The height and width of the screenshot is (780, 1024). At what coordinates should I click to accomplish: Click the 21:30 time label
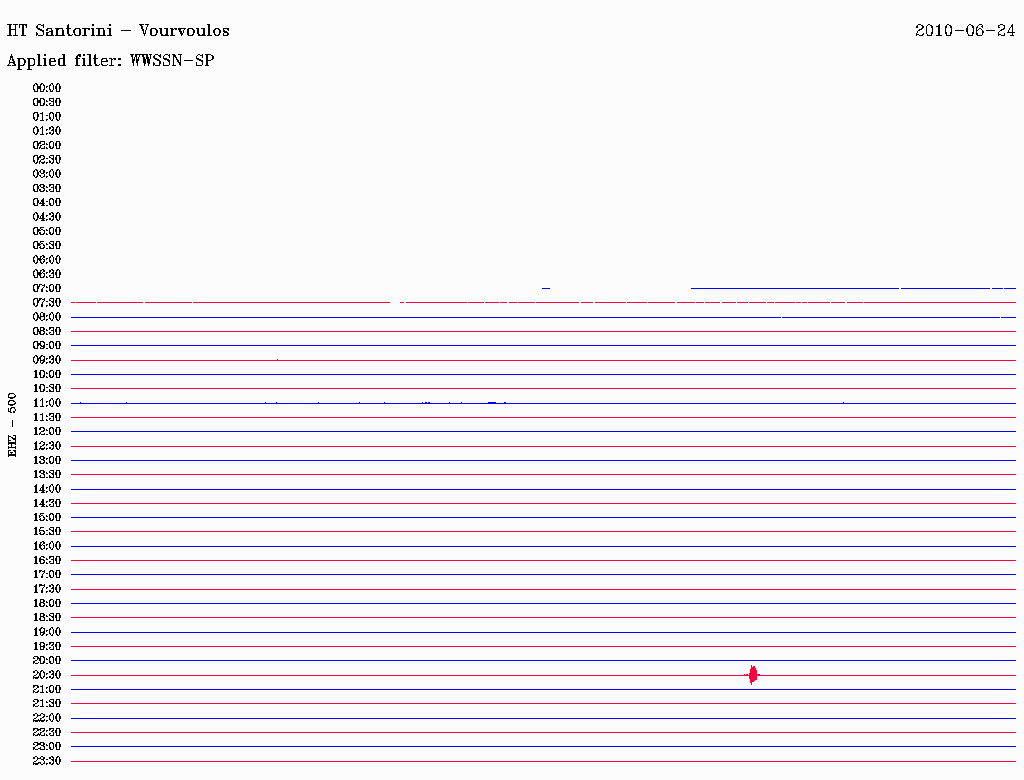point(47,704)
